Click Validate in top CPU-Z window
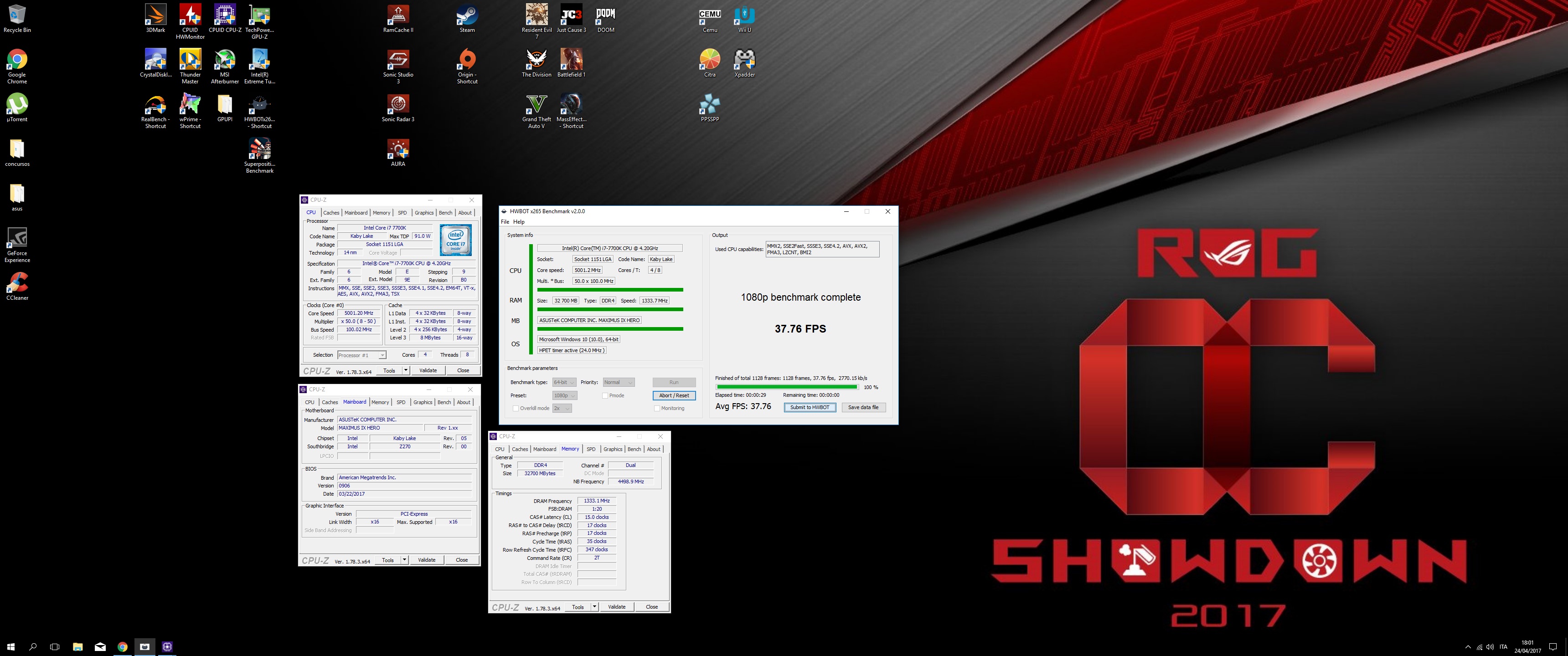This screenshot has width=1568, height=656. (x=428, y=371)
